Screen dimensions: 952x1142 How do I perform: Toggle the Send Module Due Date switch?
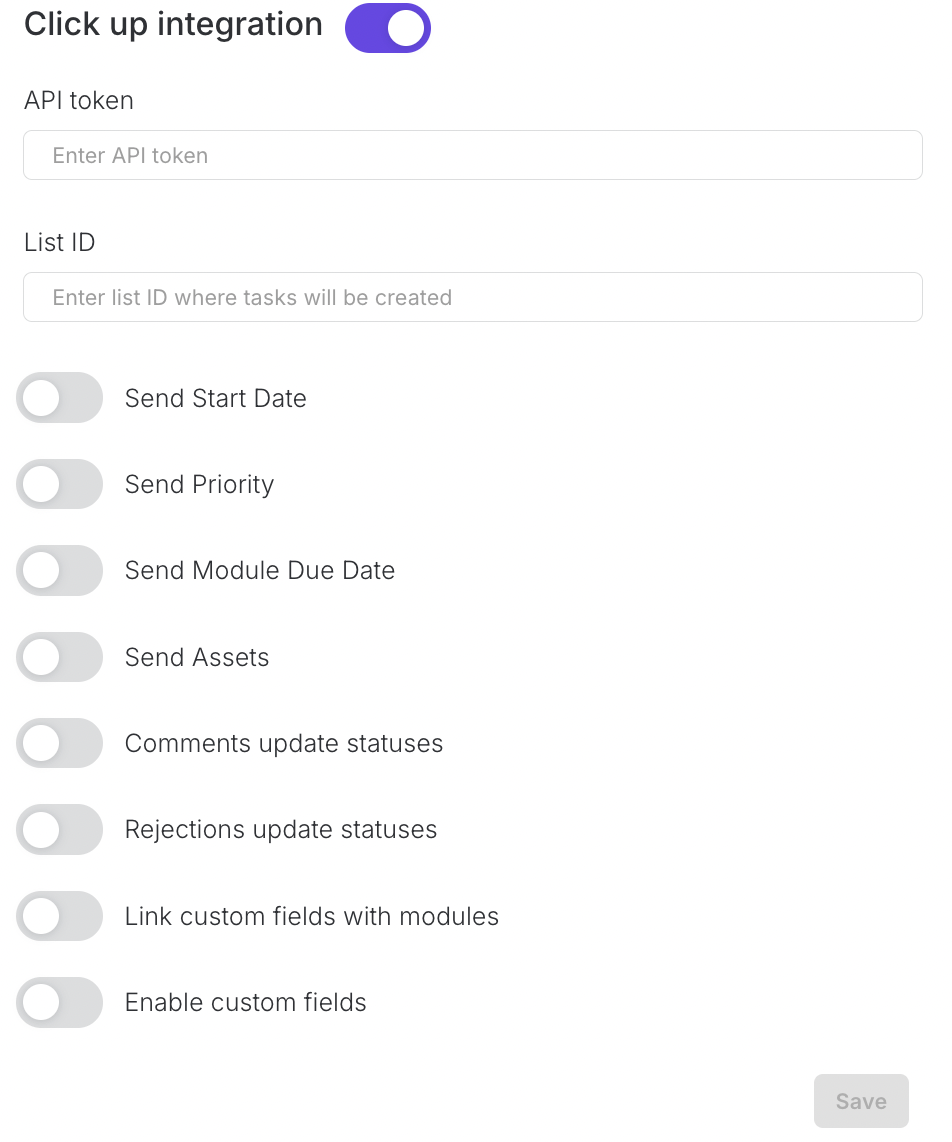(x=60, y=571)
